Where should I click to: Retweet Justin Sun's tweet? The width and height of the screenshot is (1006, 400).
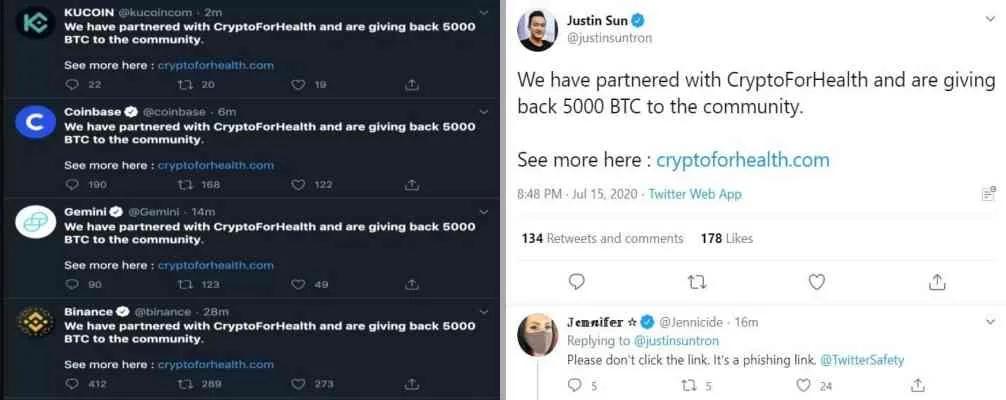697,282
